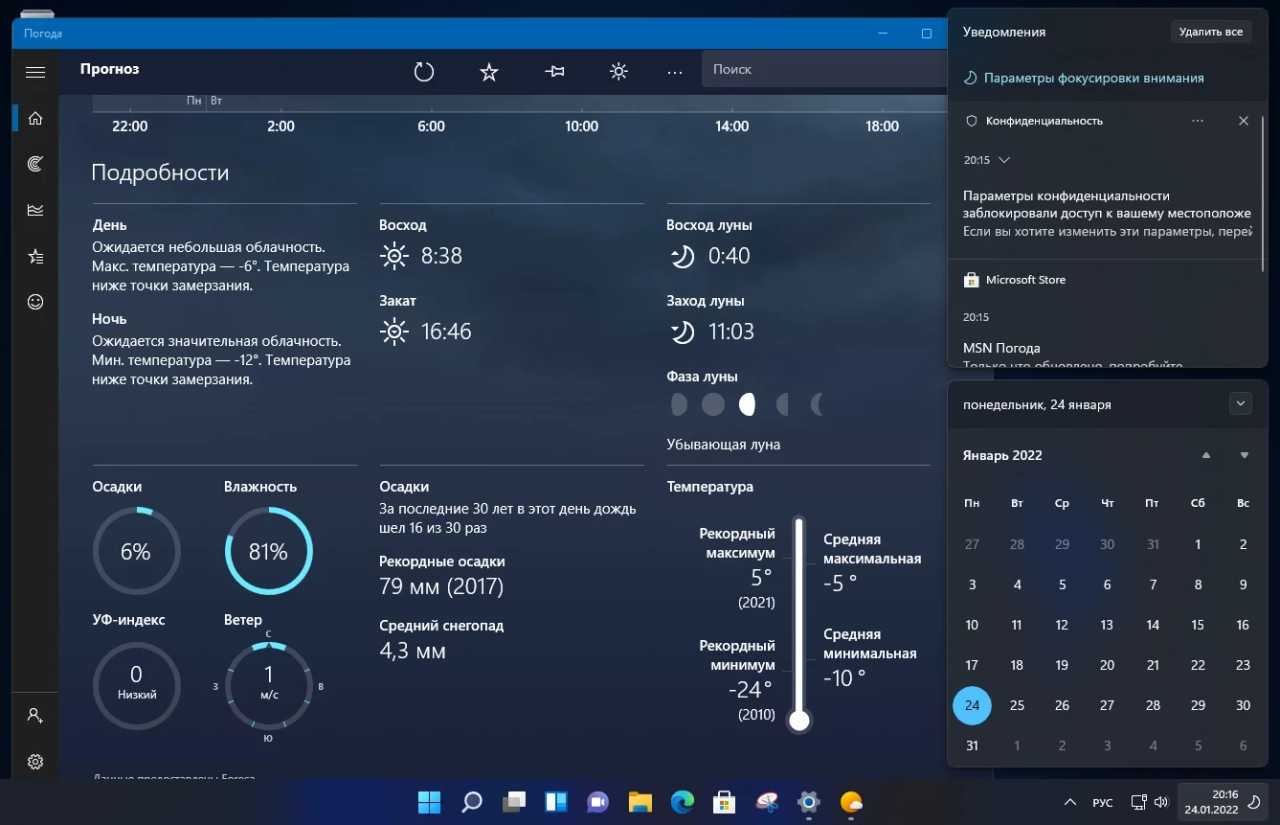Launch Microsoft Edge from taskbar
1280x825 pixels.
click(682, 802)
